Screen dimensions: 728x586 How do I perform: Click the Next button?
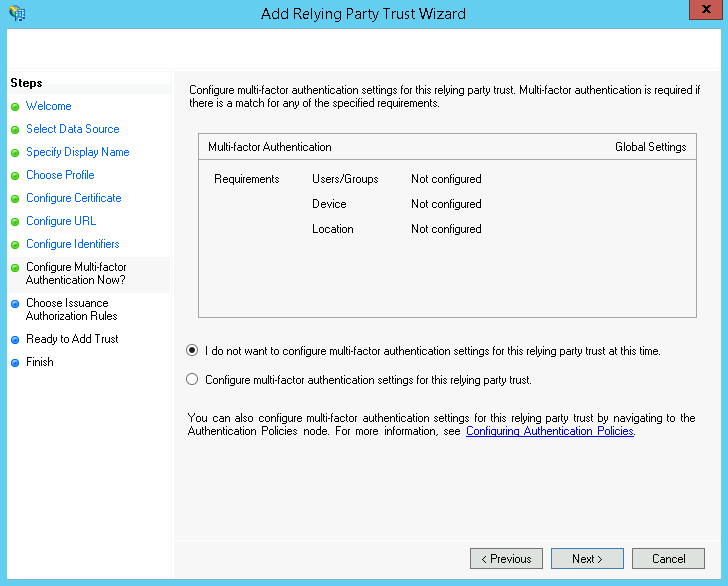(587, 559)
